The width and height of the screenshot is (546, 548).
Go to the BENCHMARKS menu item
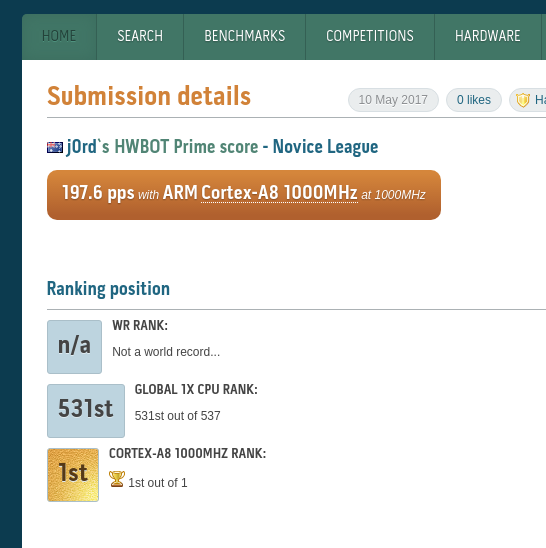pyautogui.click(x=245, y=36)
